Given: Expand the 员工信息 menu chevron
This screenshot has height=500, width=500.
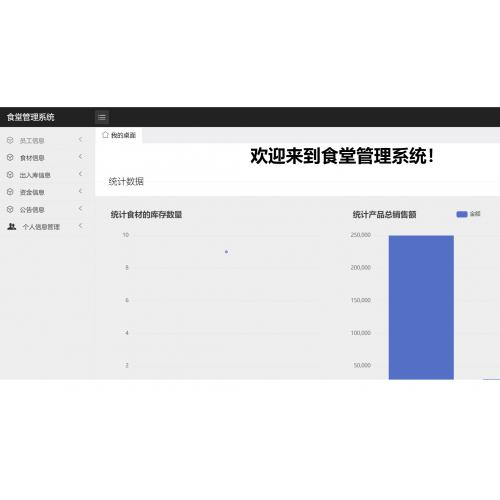Looking at the screenshot, I should [80, 139].
